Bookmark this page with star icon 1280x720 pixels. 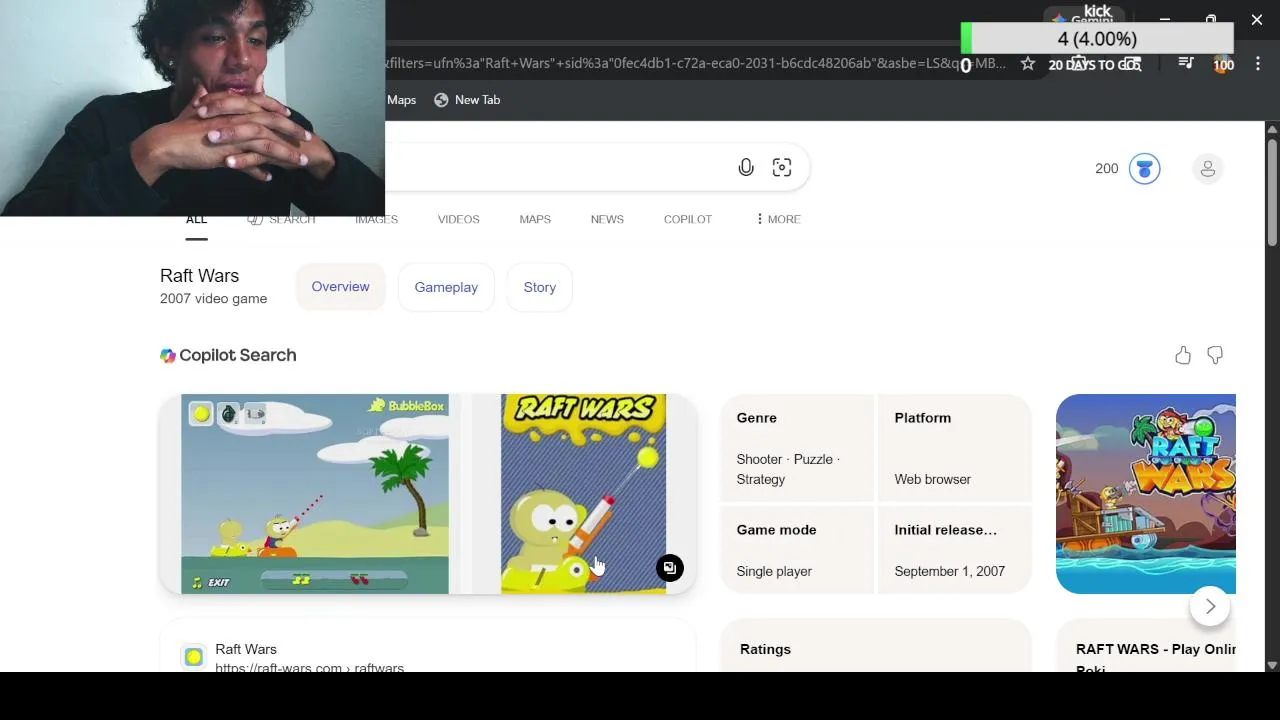point(1028,64)
